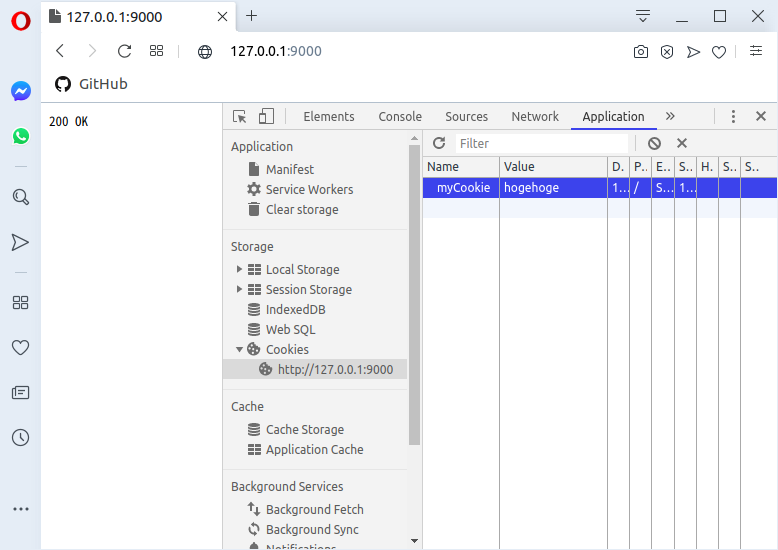778x550 pixels.
Task: Open Clear storage item
Action: coord(302,209)
